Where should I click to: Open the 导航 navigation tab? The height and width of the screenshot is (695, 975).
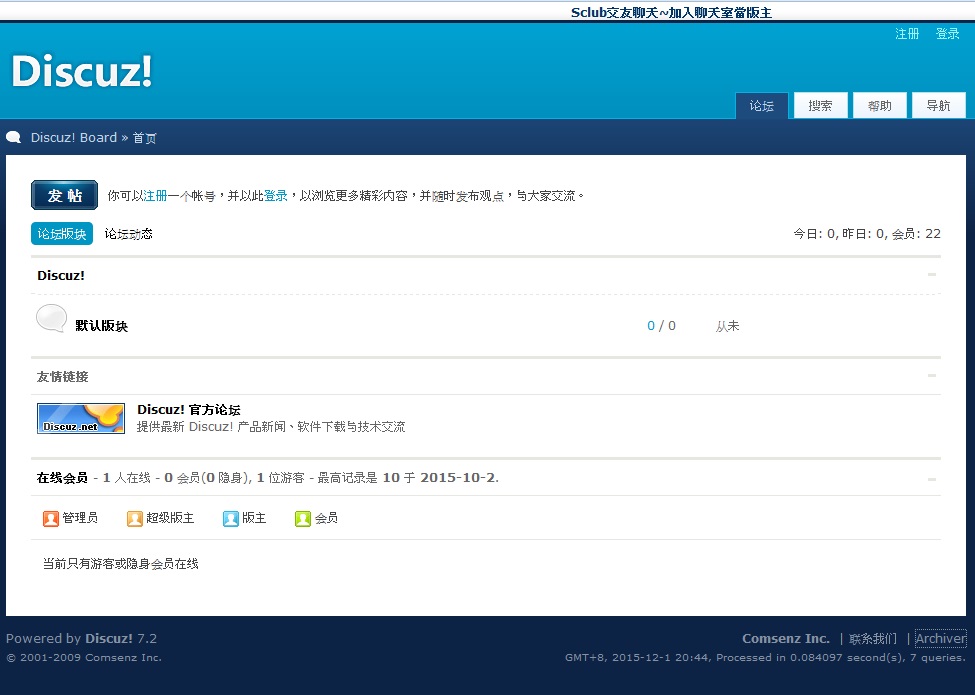(938, 106)
